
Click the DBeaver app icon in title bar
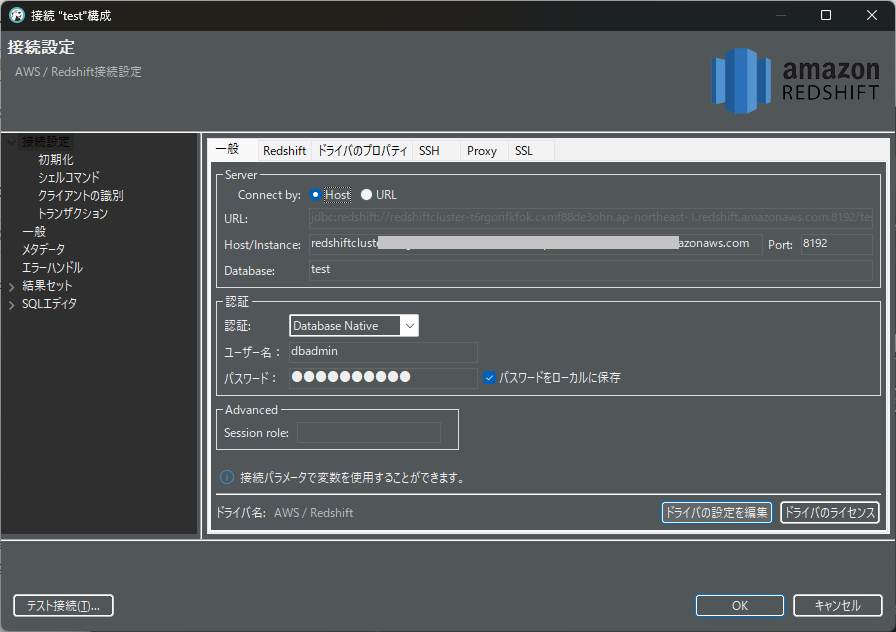click(x=17, y=15)
